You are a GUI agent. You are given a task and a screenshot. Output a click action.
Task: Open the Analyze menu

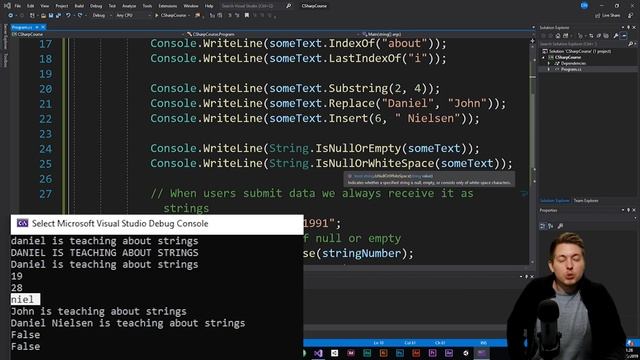click(129, 6)
